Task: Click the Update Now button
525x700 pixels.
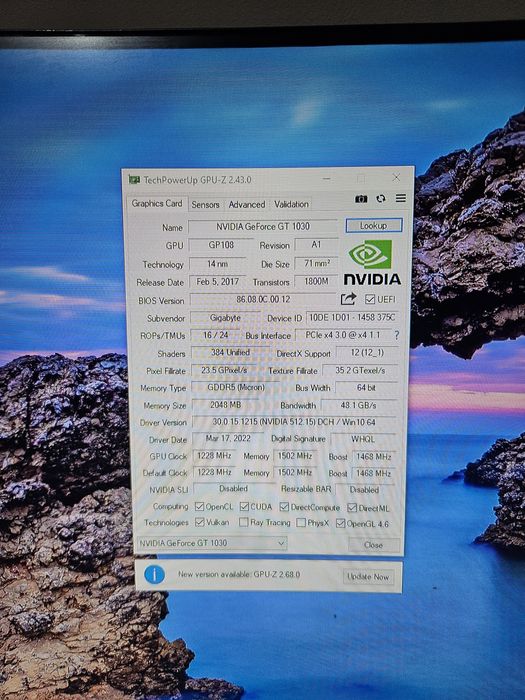Action: point(368,577)
